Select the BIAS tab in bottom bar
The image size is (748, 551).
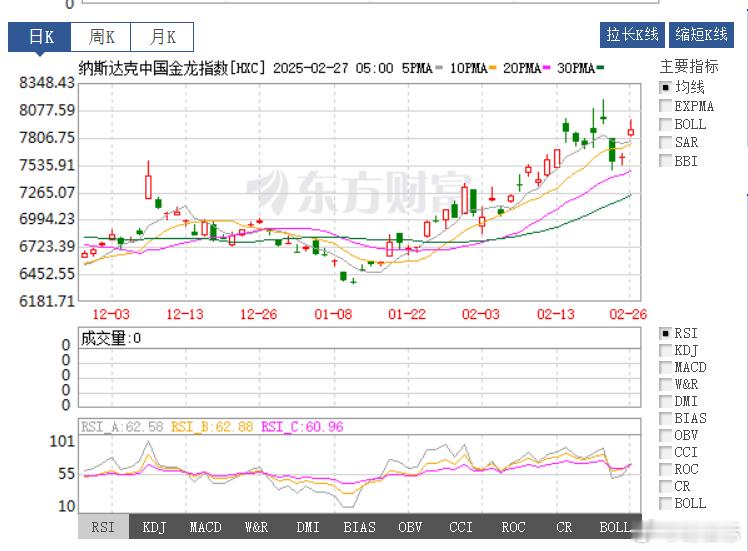359,527
